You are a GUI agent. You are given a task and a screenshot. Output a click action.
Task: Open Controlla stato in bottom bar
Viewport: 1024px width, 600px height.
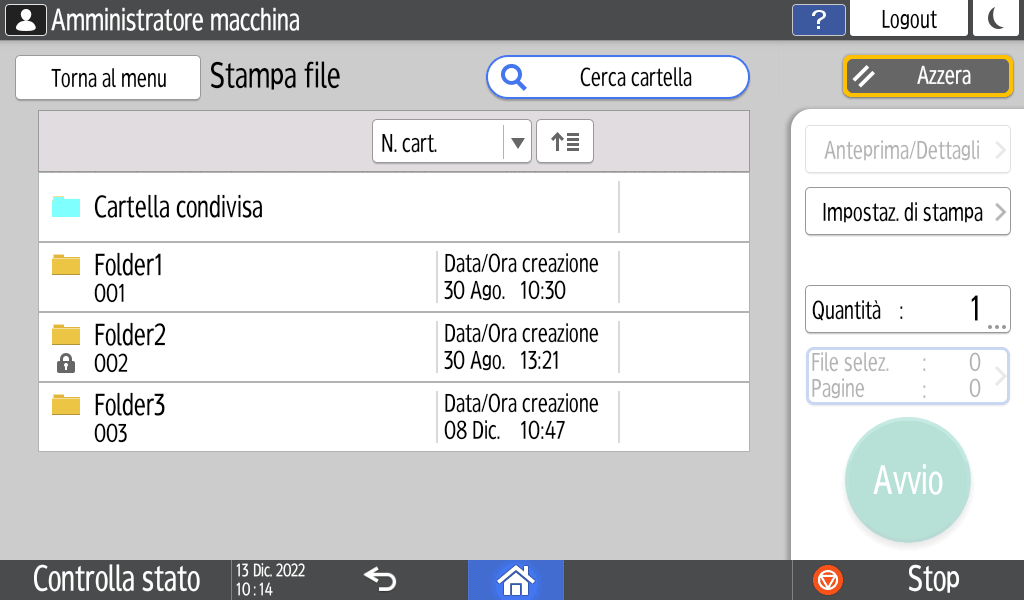[116, 579]
